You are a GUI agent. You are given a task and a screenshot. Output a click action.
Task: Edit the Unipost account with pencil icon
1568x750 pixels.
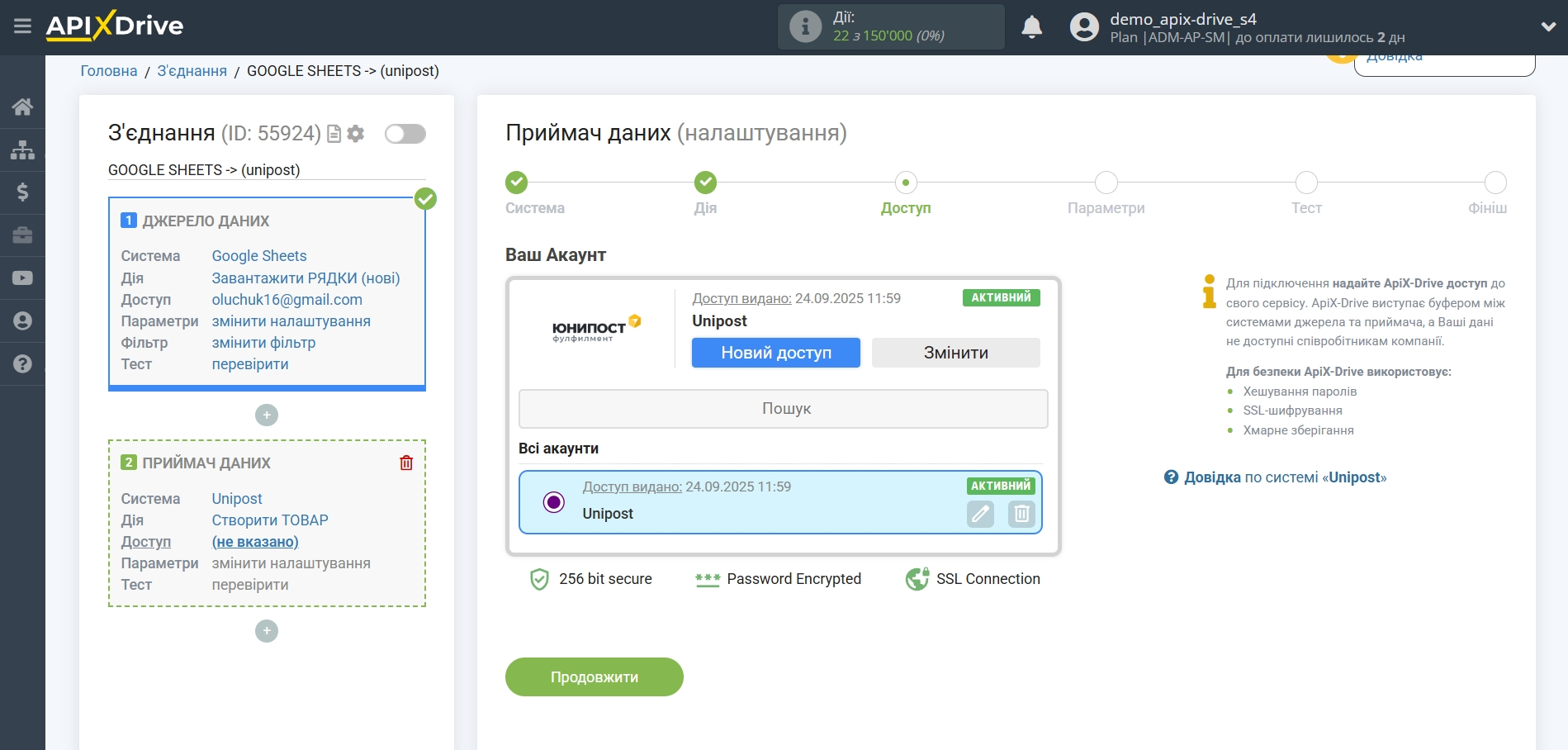[x=980, y=514]
